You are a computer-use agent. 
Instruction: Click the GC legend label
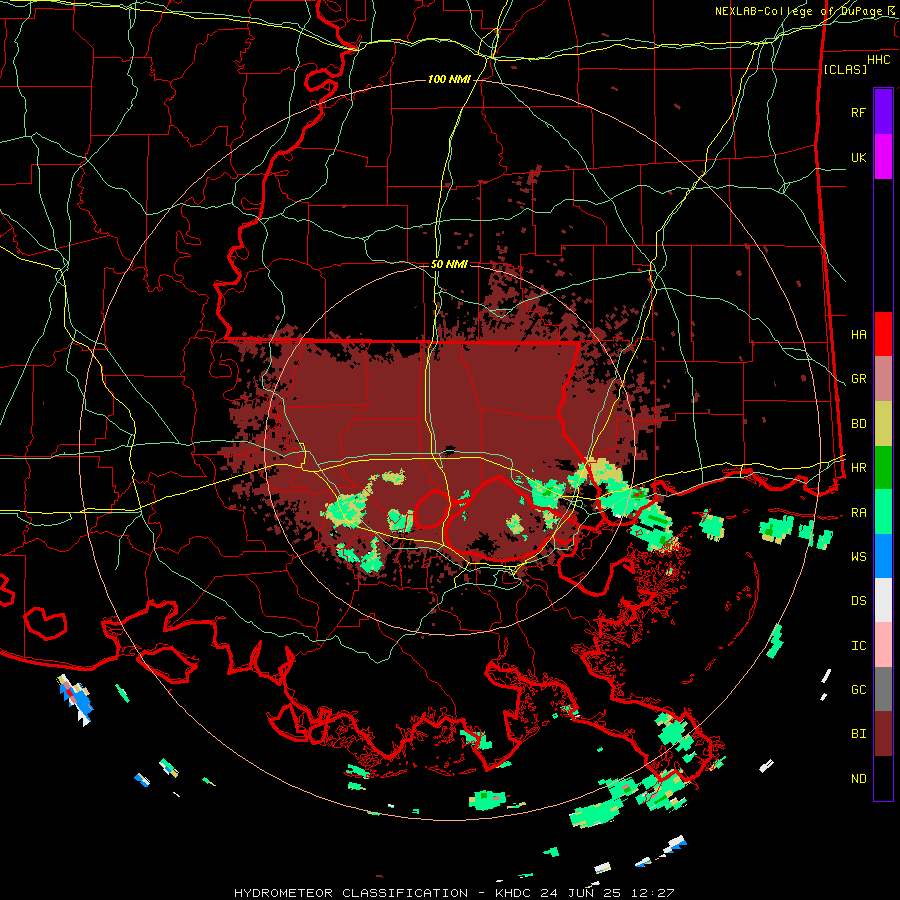(858, 689)
